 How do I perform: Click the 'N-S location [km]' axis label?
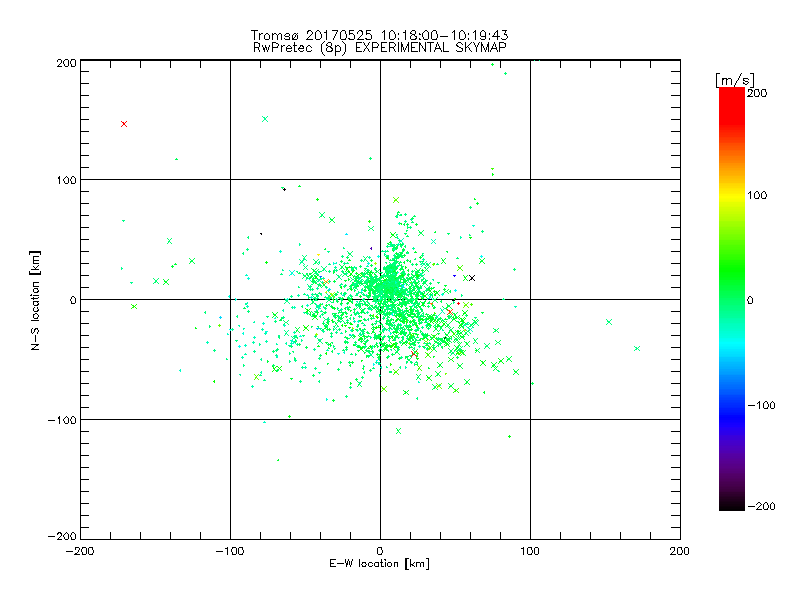(x=35, y=300)
